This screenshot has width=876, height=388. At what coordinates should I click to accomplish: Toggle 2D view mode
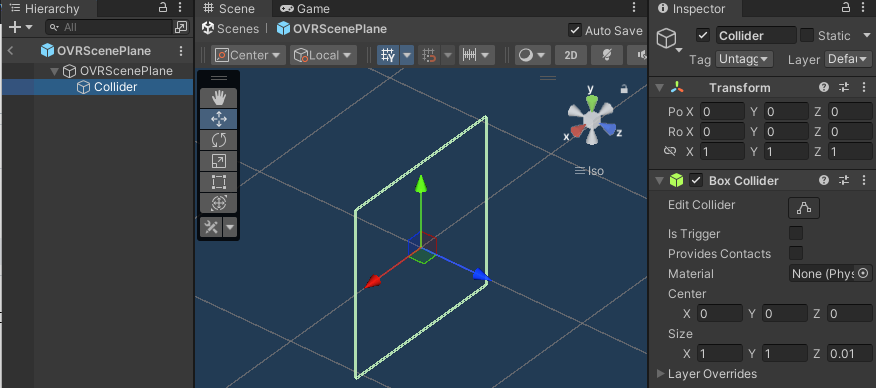(x=570, y=55)
